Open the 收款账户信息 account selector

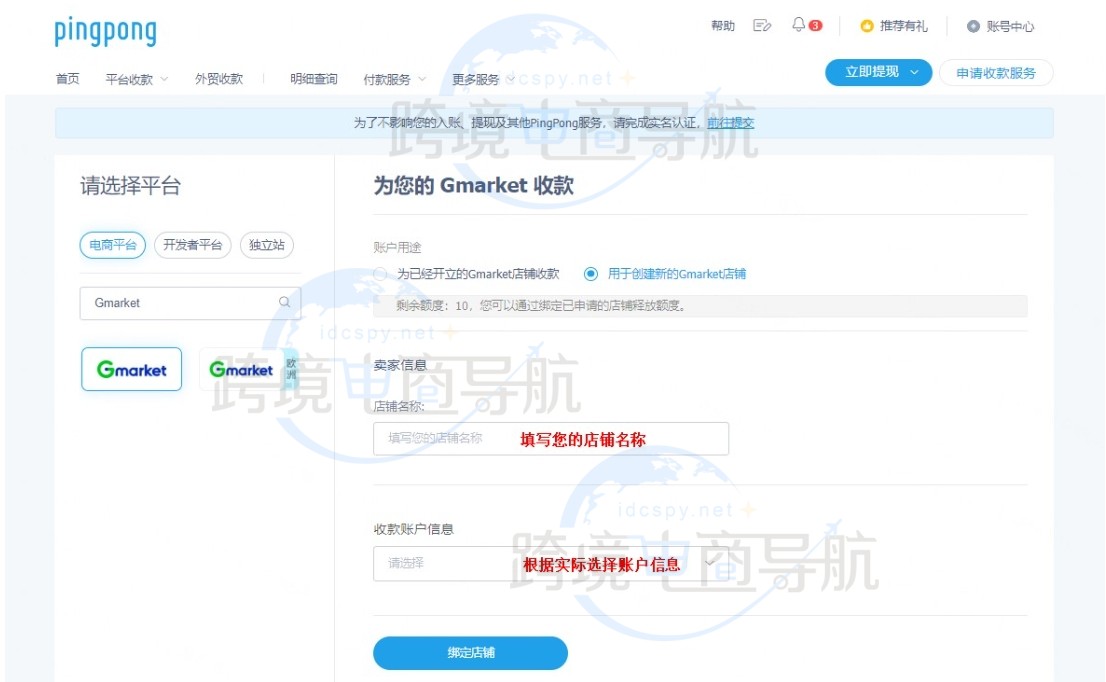550,563
